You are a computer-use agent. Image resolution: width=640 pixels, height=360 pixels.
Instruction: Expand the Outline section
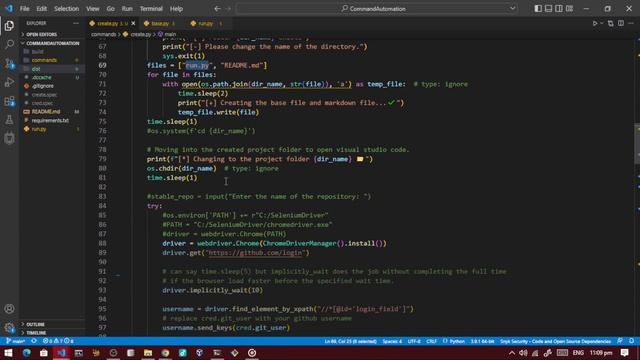52,324
